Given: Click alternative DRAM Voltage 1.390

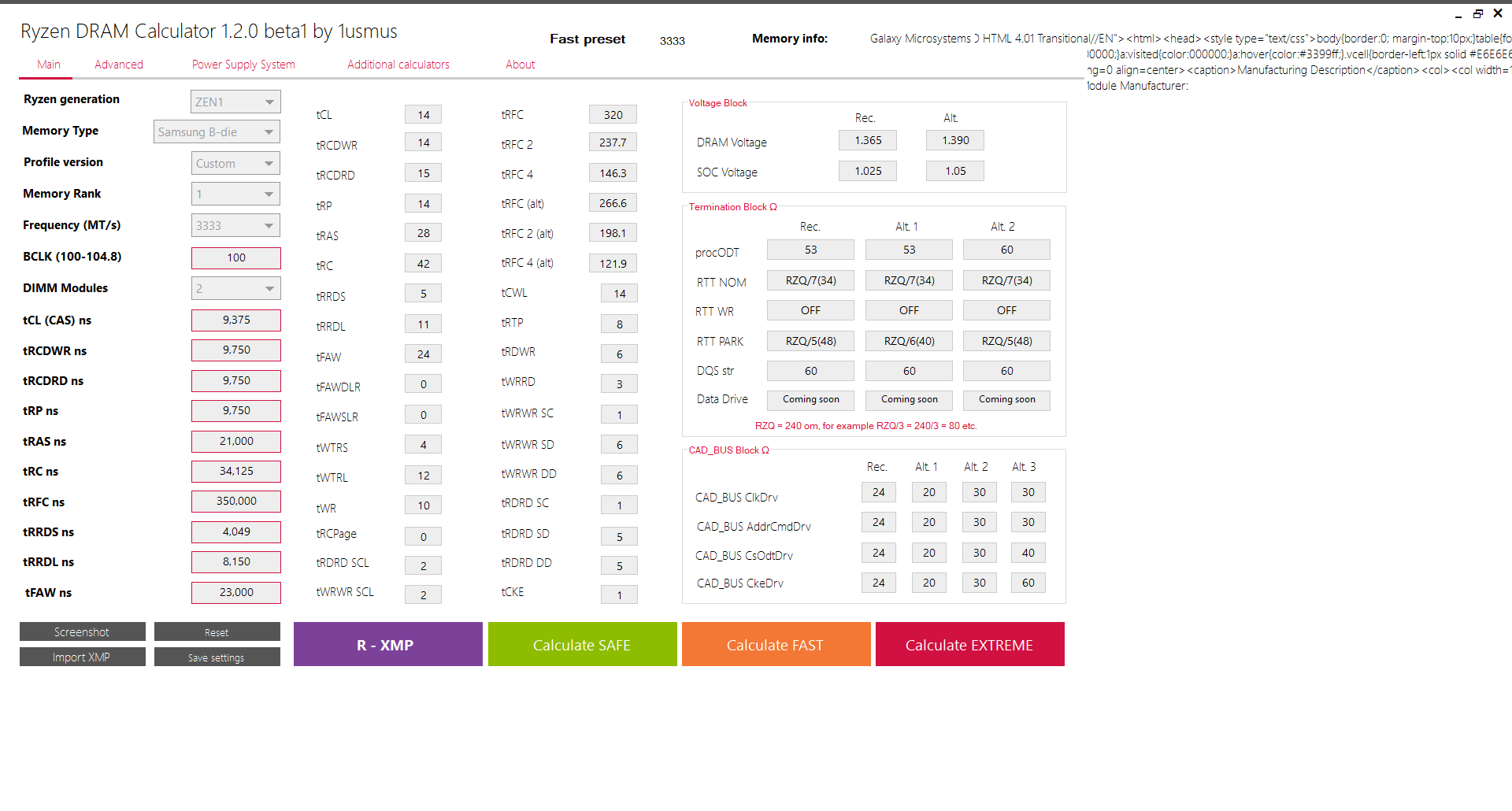Looking at the screenshot, I should (955, 140).
